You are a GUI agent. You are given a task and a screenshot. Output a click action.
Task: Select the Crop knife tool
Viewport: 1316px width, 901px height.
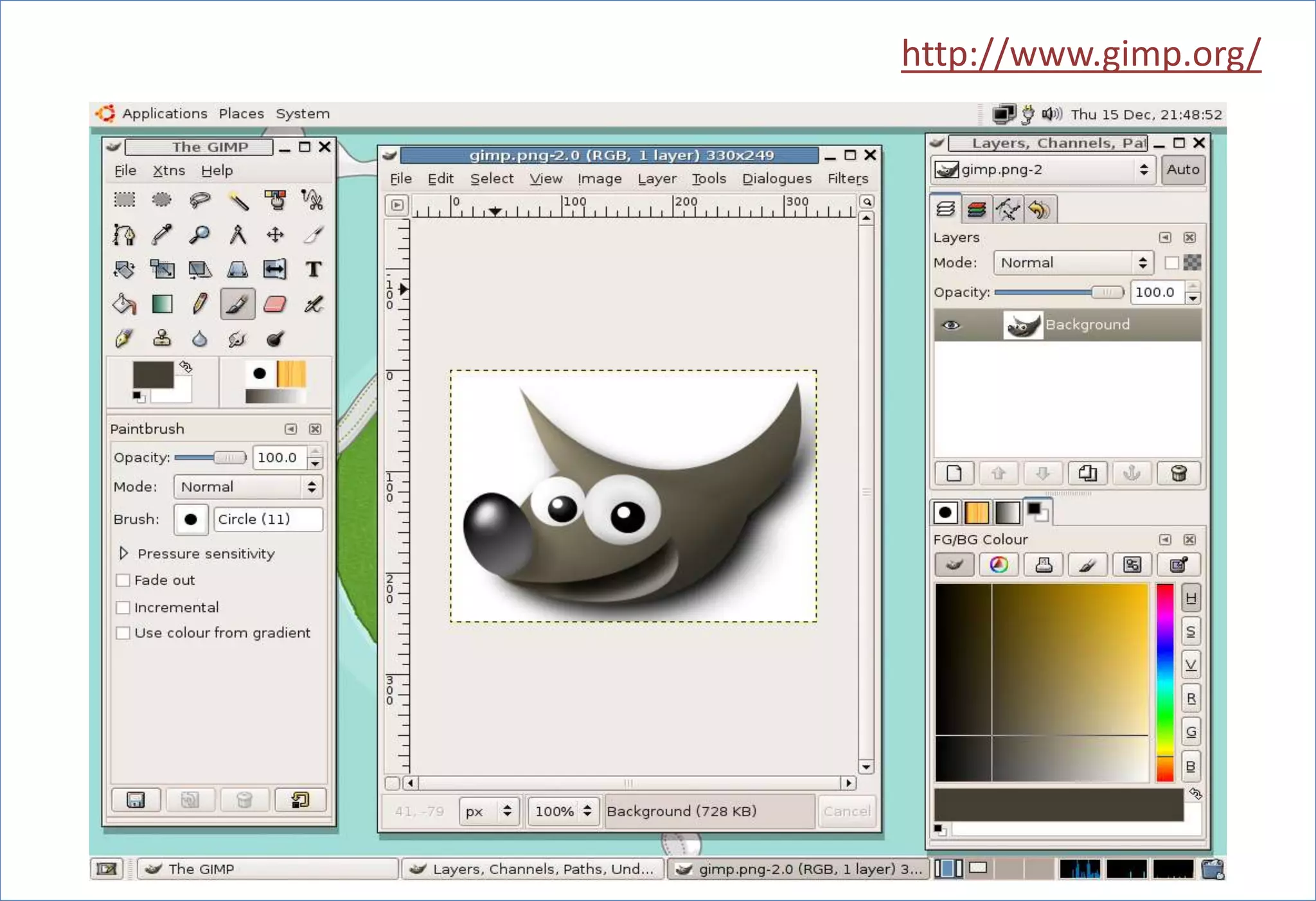(313, 235)
